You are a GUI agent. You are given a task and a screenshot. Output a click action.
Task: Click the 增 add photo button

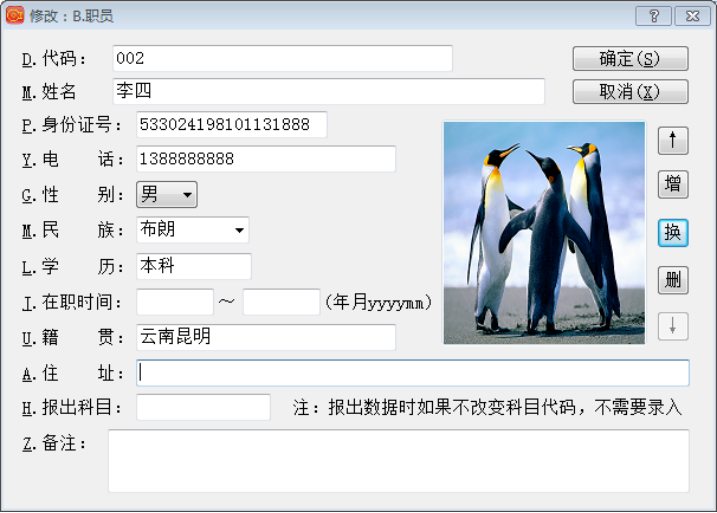[673, 185]
